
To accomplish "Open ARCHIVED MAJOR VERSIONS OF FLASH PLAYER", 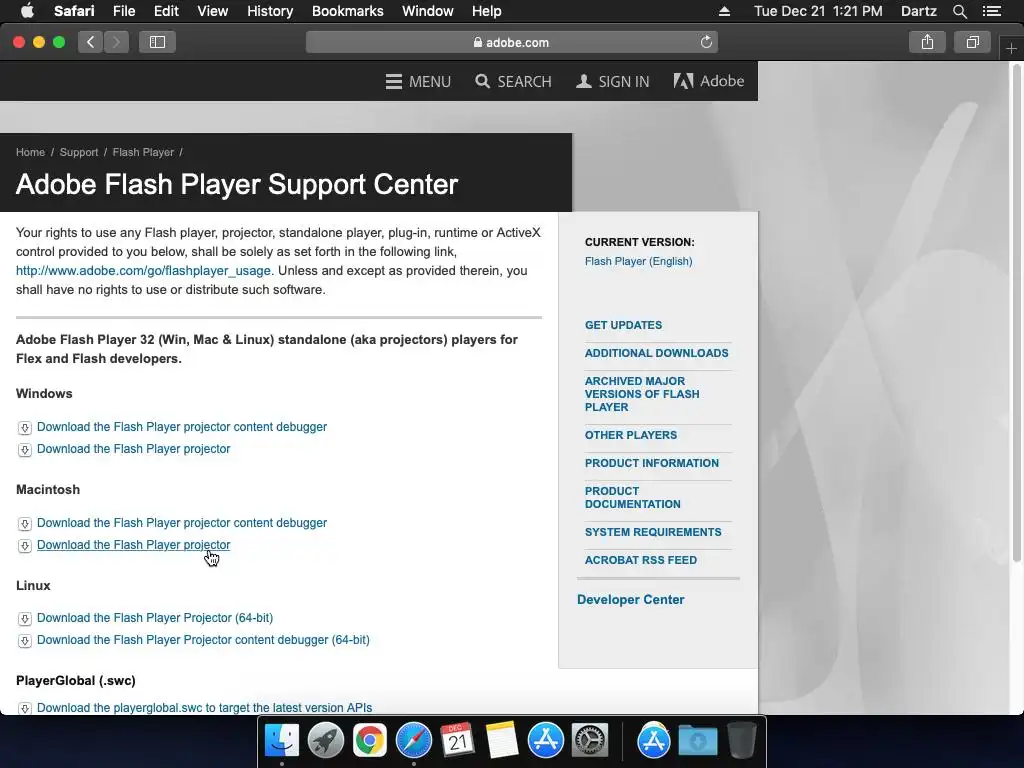I will 642,394.
